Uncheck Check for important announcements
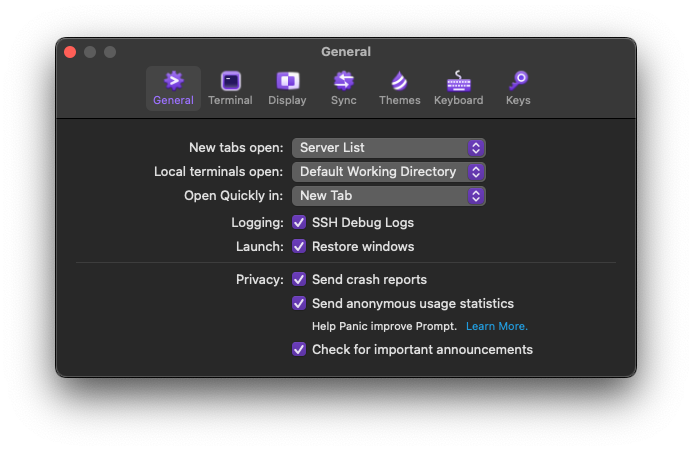Screen dimensions: 692x451 pyautogui.click(x=299, y=349)
